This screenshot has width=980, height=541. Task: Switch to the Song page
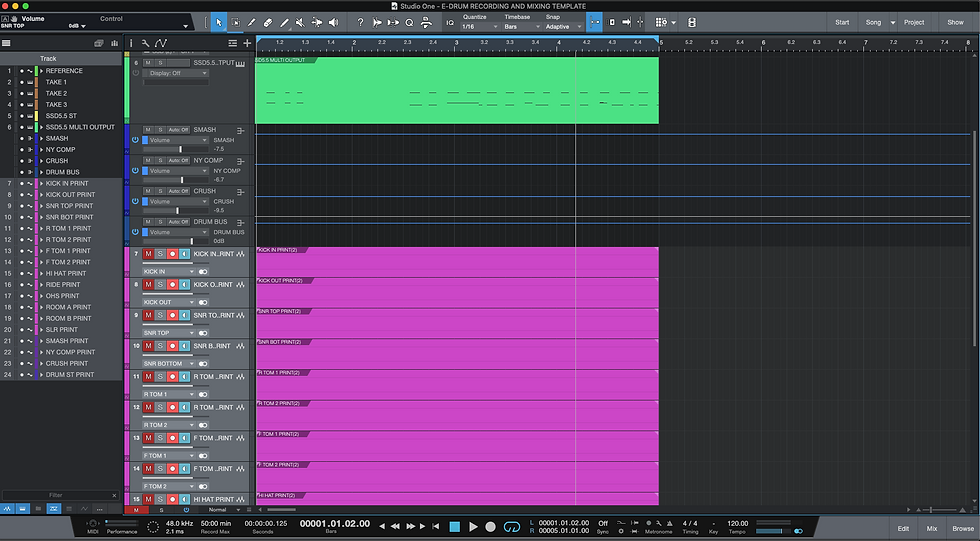873,22
